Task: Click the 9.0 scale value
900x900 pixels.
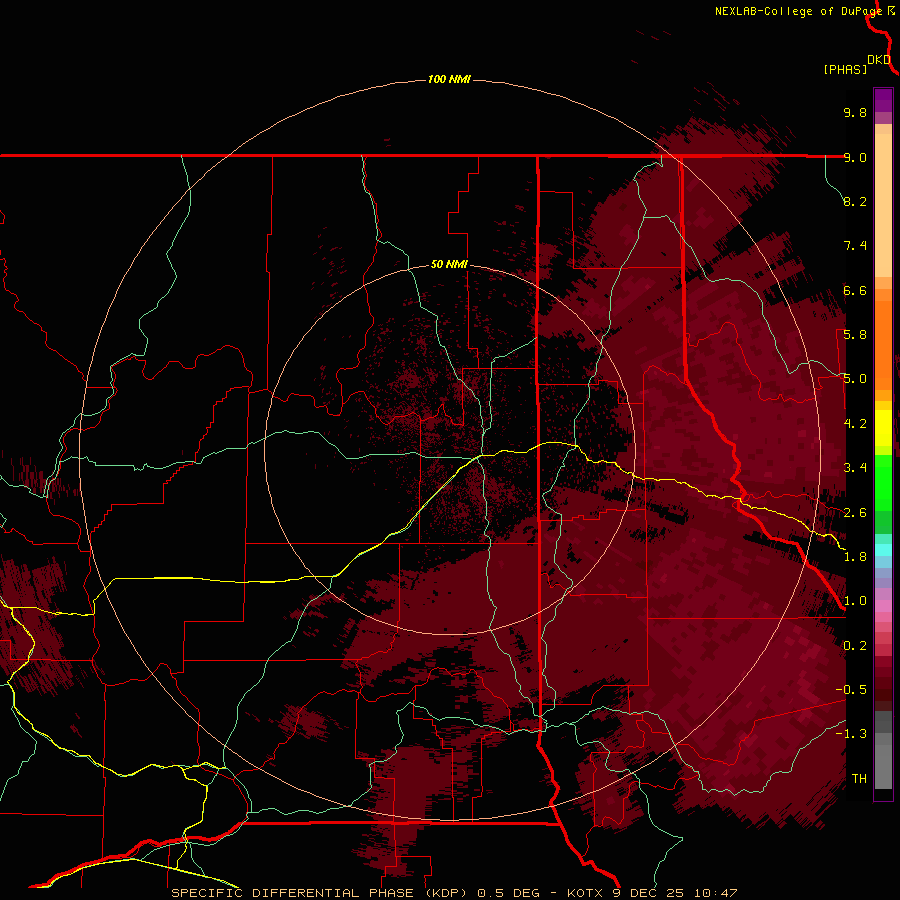Action: (855, 157)
